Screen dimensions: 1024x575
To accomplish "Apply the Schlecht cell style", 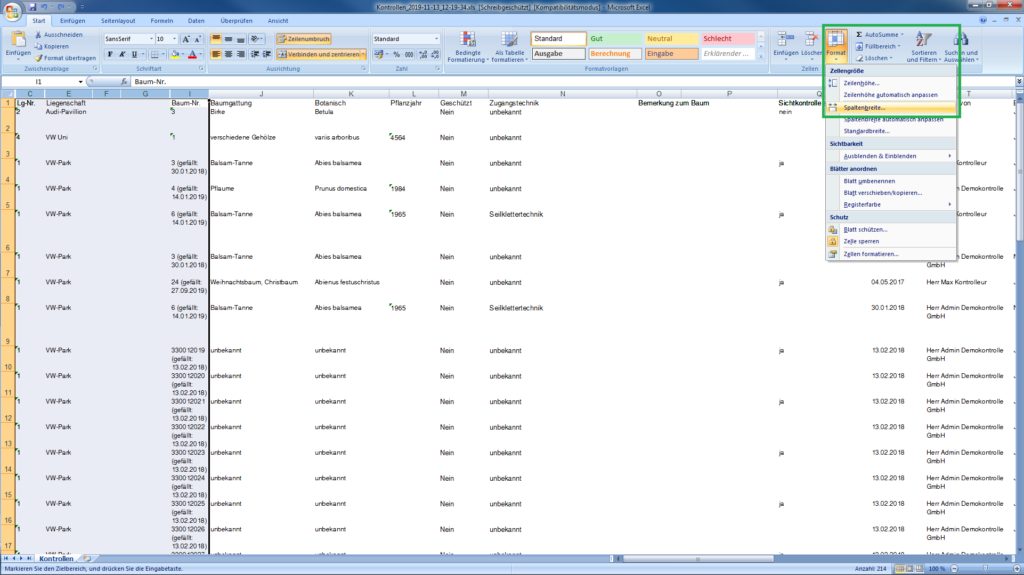I will [x=727, y=39].
